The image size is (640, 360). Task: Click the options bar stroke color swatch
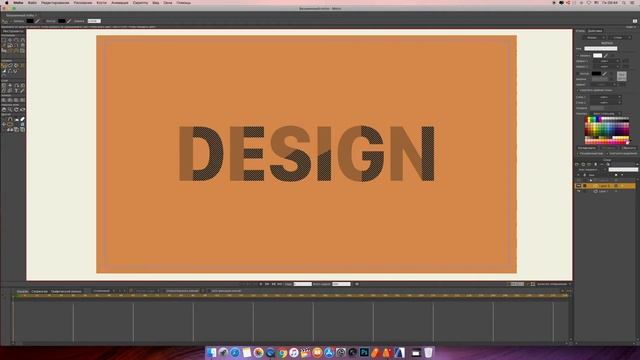(x=61, y=21)
